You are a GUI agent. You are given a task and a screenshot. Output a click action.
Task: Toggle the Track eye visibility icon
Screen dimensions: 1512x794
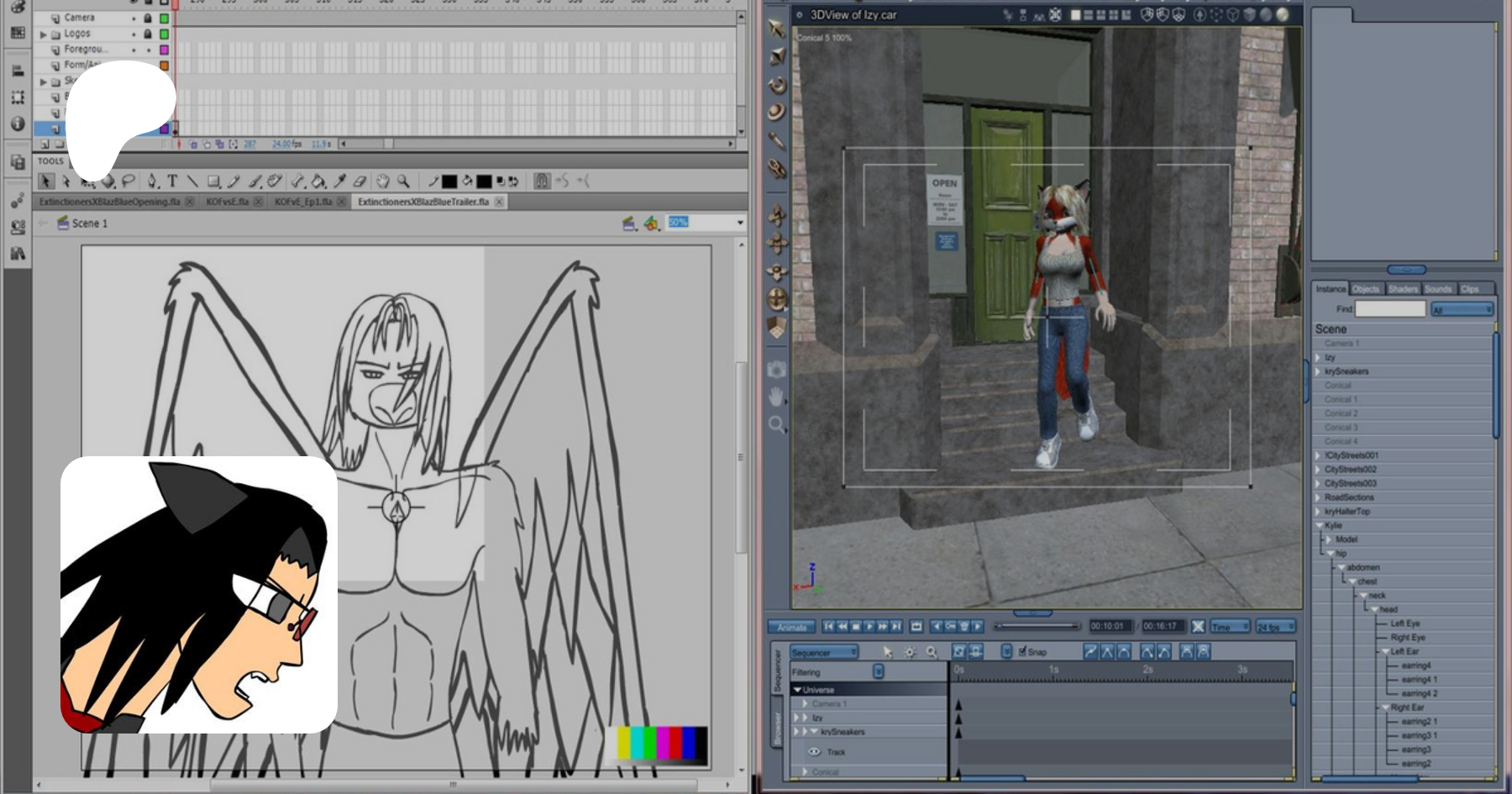click(x=813, y=752)
